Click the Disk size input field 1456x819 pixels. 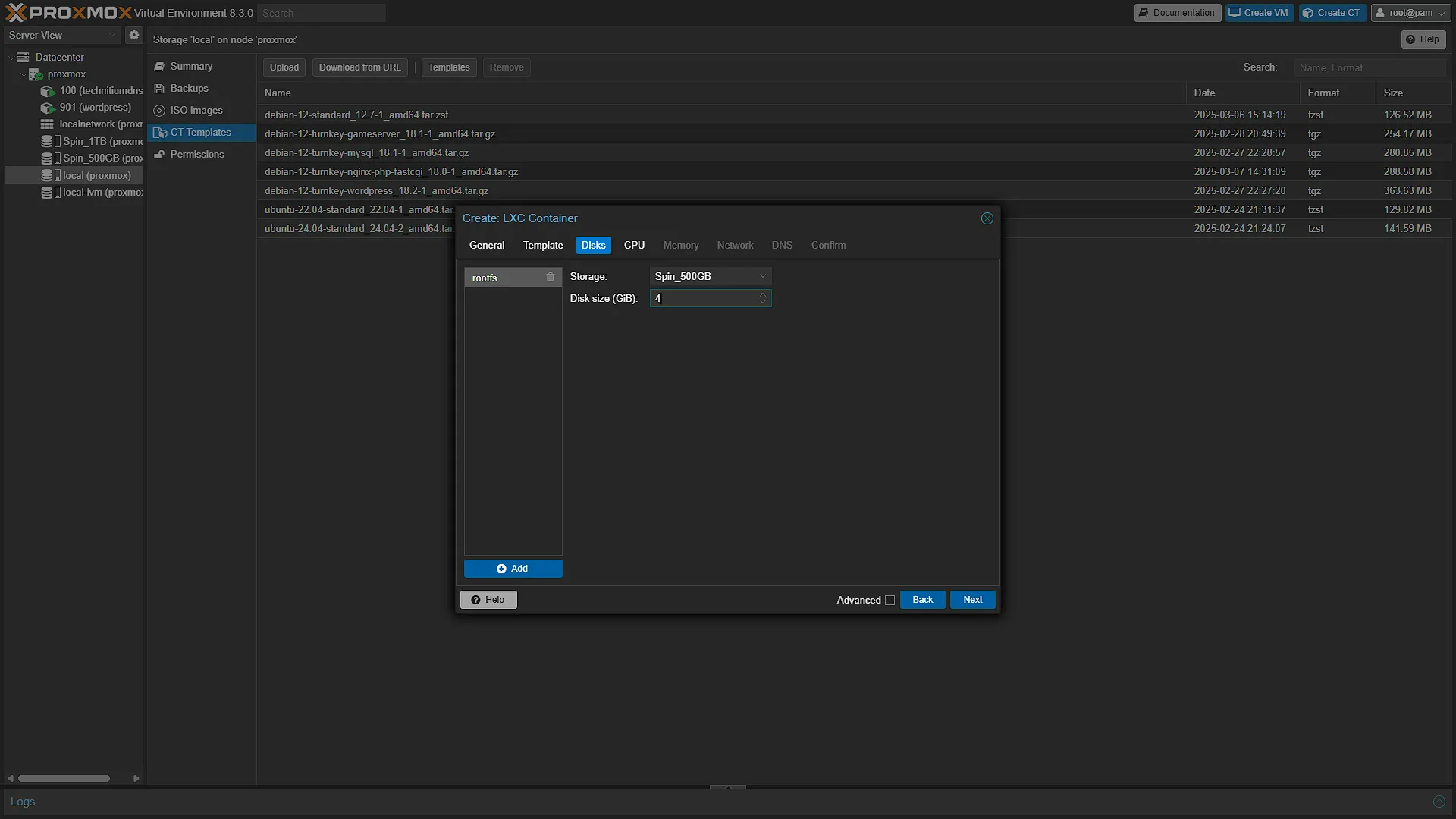(703, 298)
